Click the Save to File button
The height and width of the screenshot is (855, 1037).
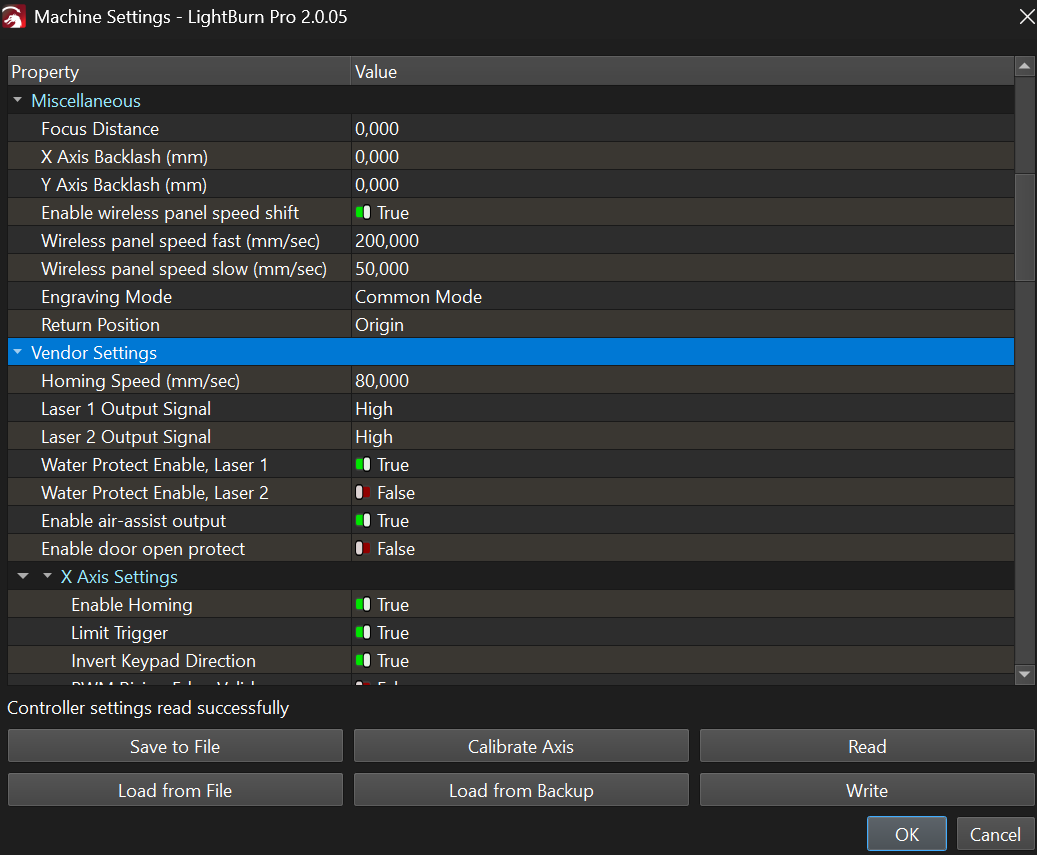point(175,746)
